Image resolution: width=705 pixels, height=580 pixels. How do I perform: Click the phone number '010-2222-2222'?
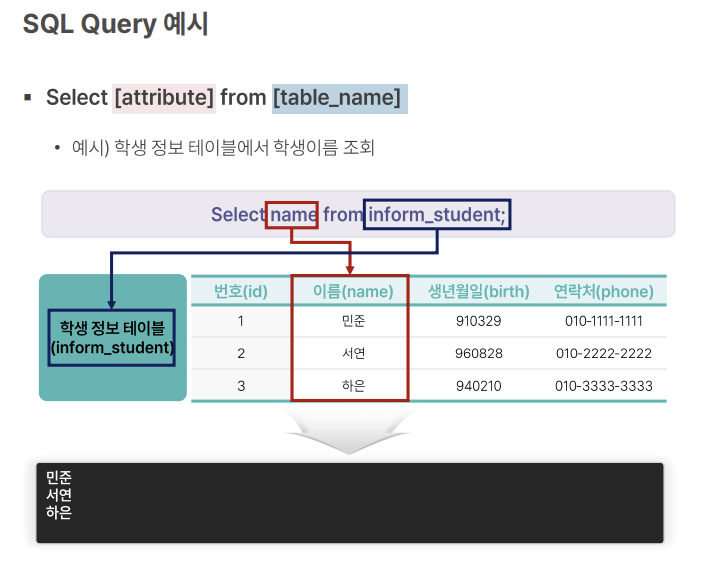point(603,353)
